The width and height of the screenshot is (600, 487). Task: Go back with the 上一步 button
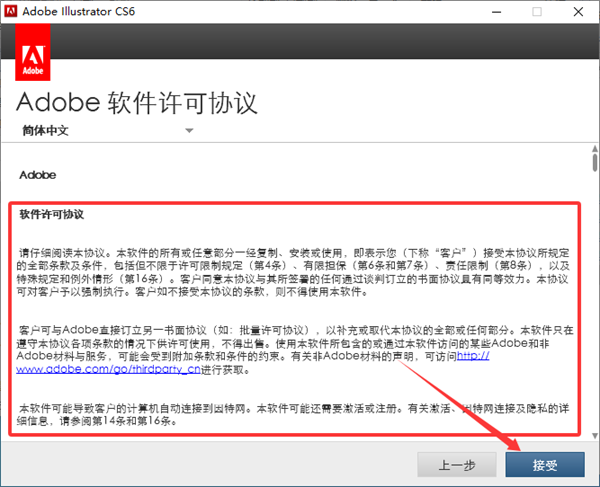[x=457, y=464]
